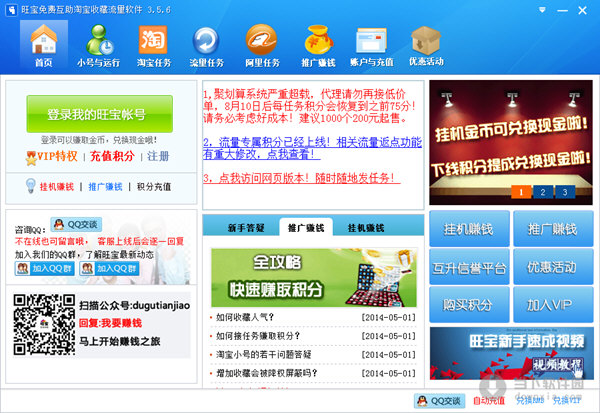The height and width of the screenshot is (413, 600).
Task: Click the promo banner 挂机金币可兑换现金啦
Action: 511,142
